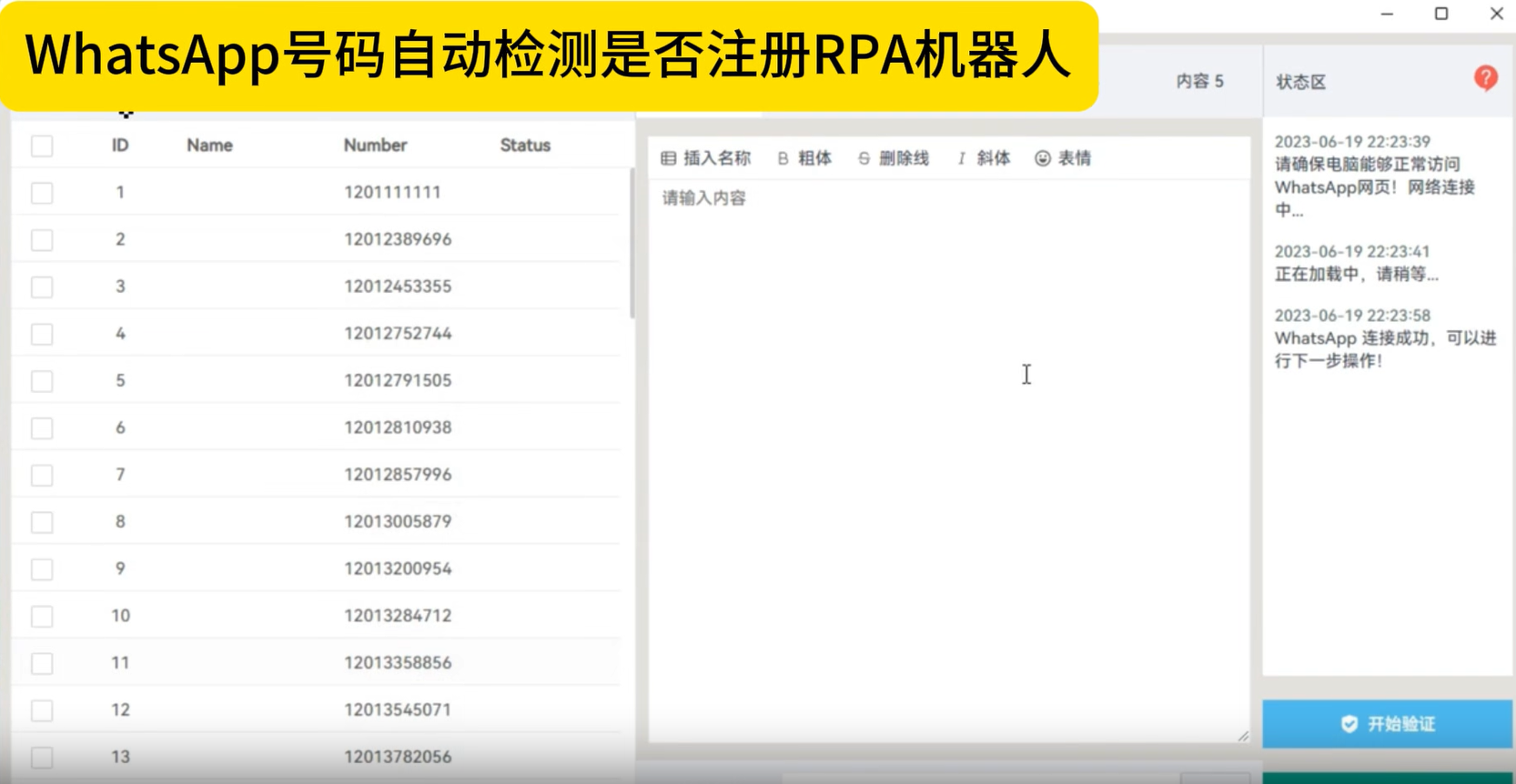Image resolution: width=1516 pixels, height=784 pixels.
Task: Tick the checkbox for row 12013358856
Action: point(42,663)
